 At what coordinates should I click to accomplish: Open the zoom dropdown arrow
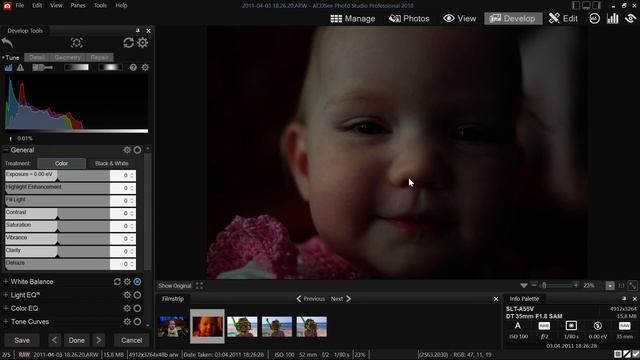point(524,286)
